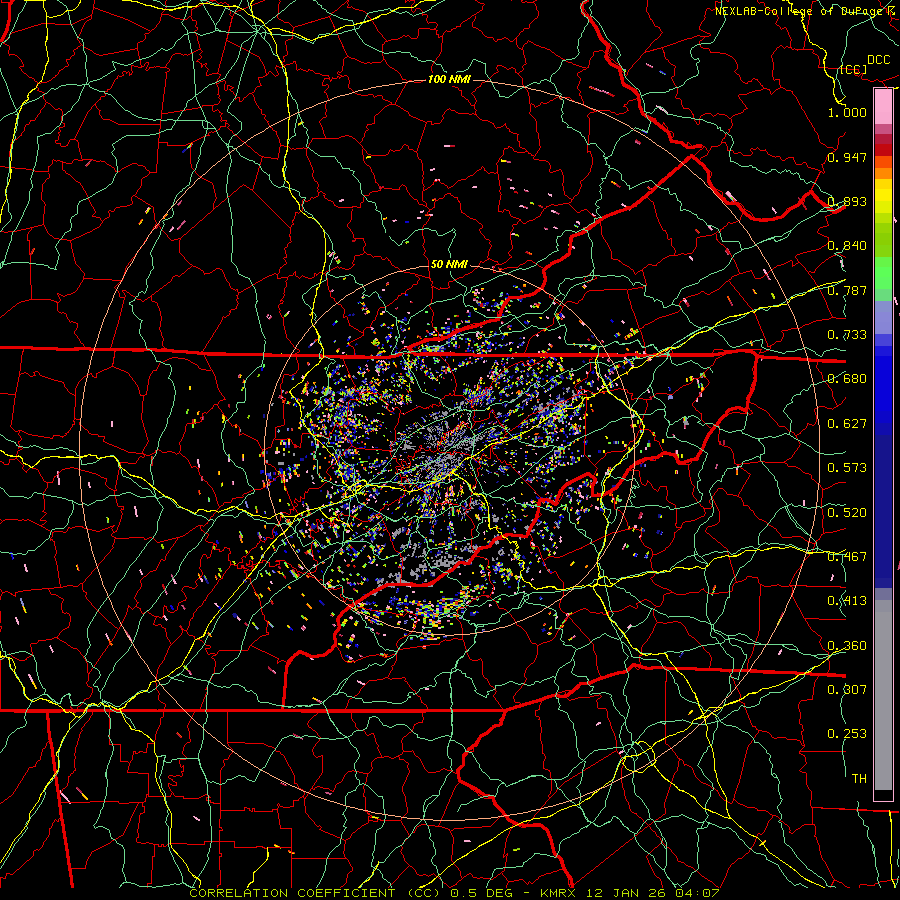Select the 0.680 scale value
Screen dimensions: 900x900
[x=847, y=379]
